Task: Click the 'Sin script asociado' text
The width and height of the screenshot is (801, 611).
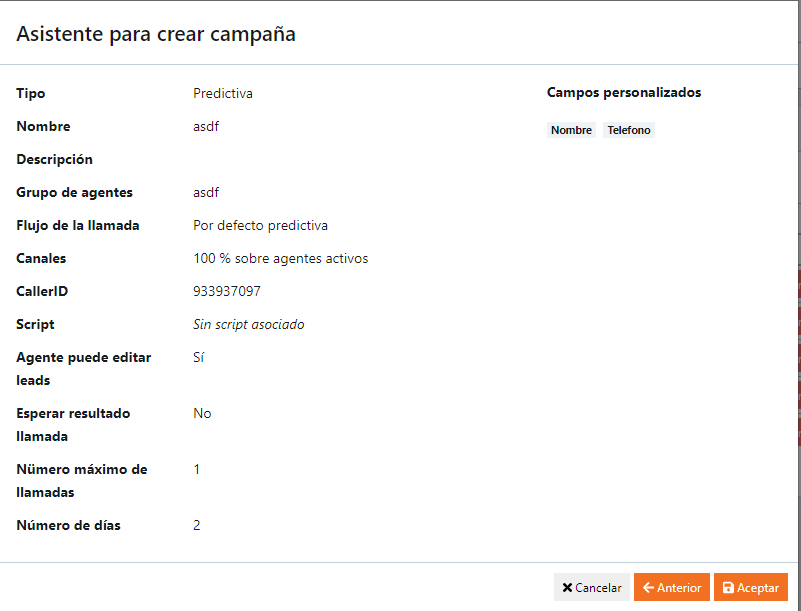Action: tap(248, 324)
